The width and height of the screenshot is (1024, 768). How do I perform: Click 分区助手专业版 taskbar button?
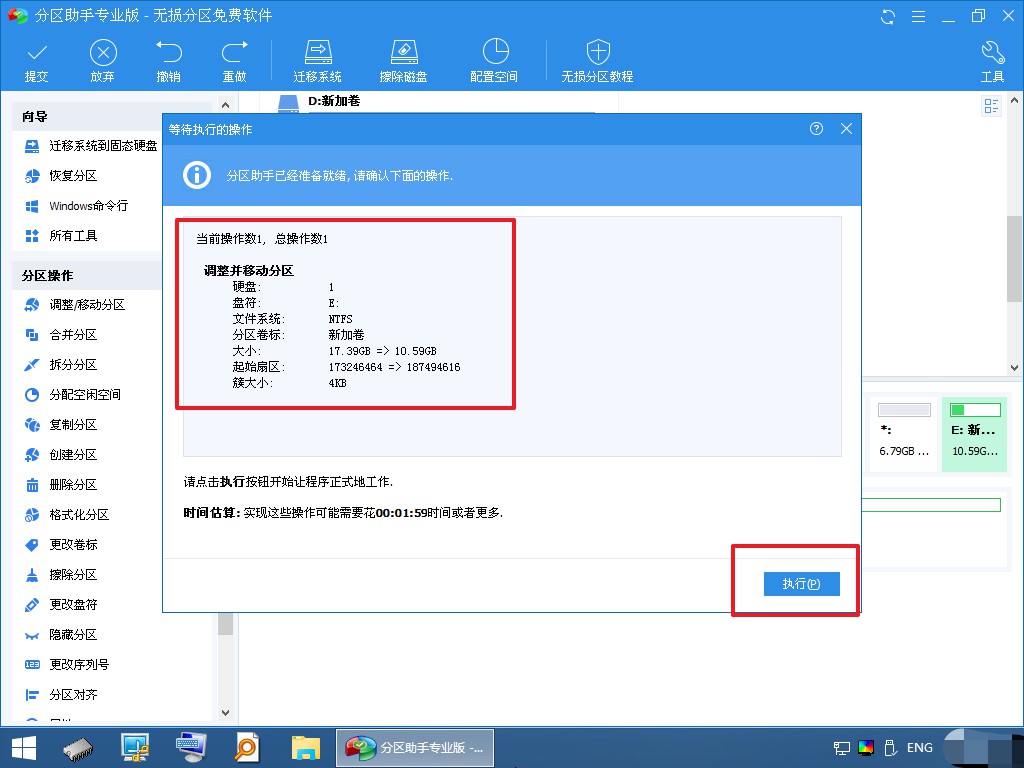pyautogui.click(x=415, y=748)
